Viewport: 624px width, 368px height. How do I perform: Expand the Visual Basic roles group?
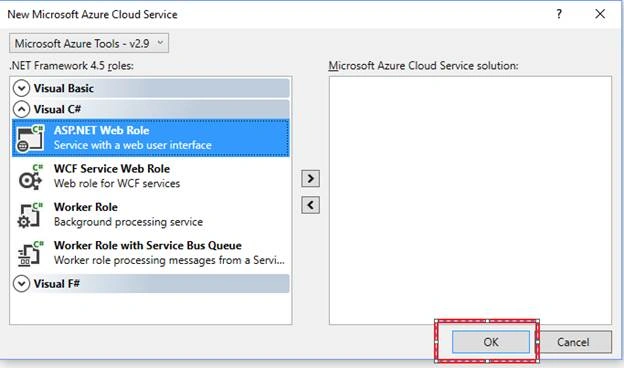21,88
